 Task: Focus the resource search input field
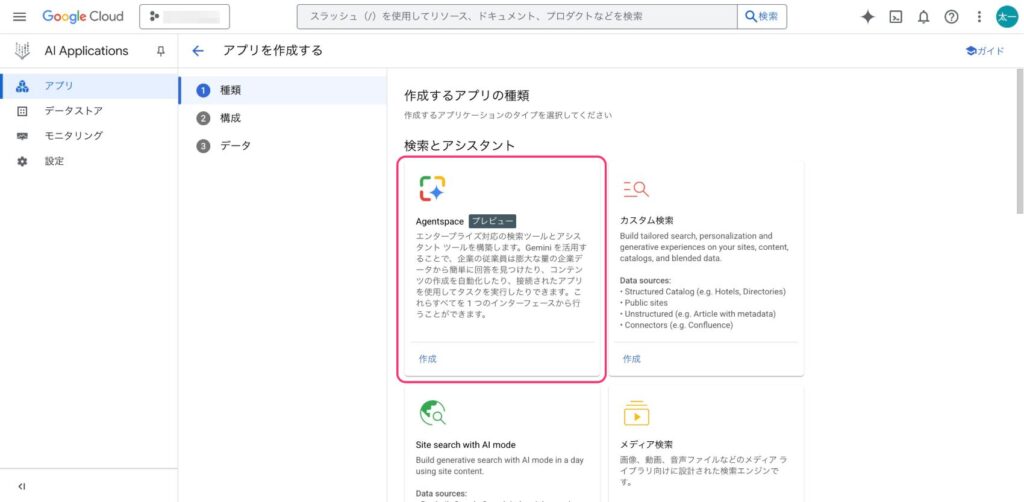517,17
